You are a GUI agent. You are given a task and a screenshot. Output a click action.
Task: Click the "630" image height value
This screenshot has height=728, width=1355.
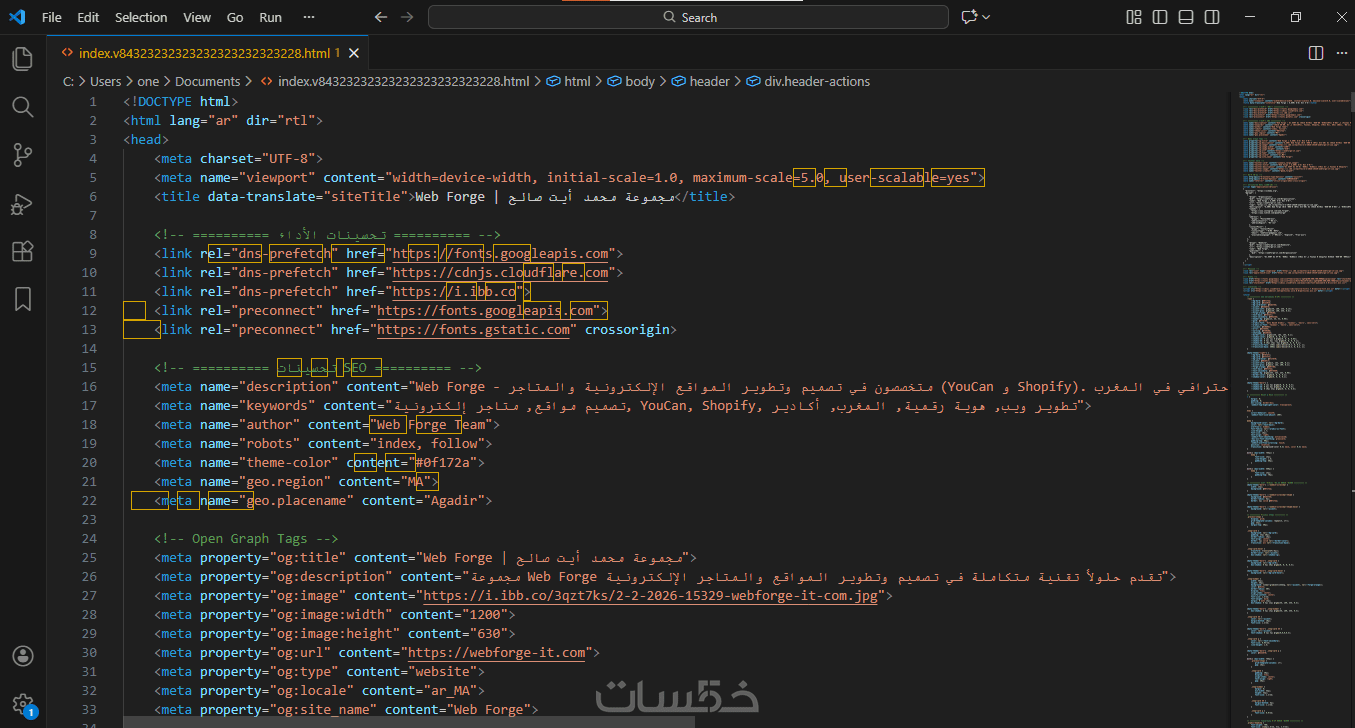click(x=488, y=634)
